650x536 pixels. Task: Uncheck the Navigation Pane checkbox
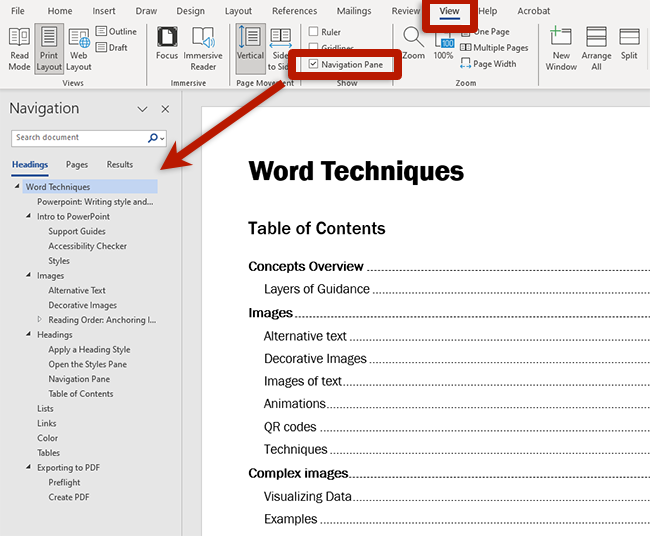tap(313, 64)
